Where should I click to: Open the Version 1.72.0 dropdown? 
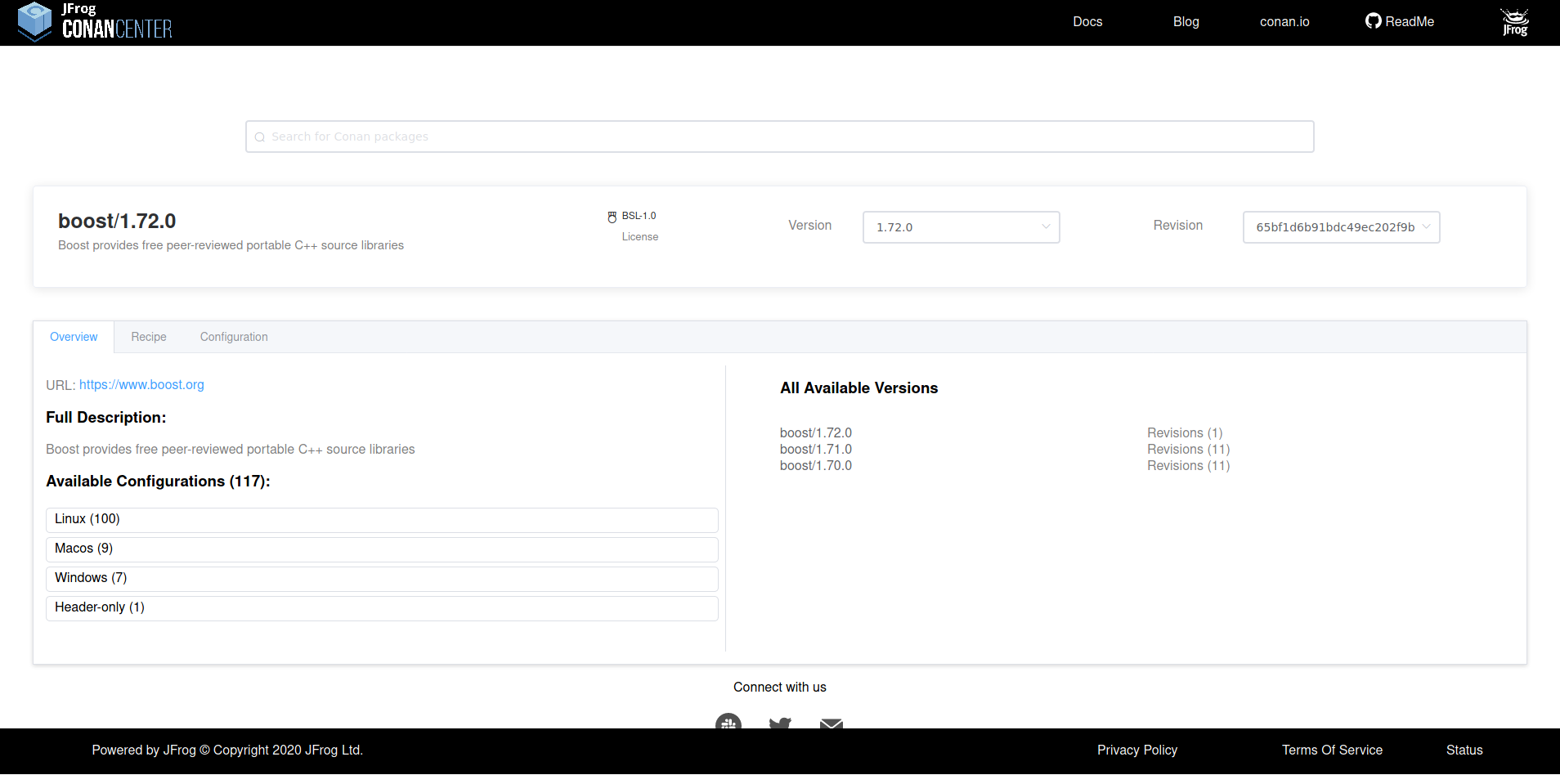(x=962, y=227)
